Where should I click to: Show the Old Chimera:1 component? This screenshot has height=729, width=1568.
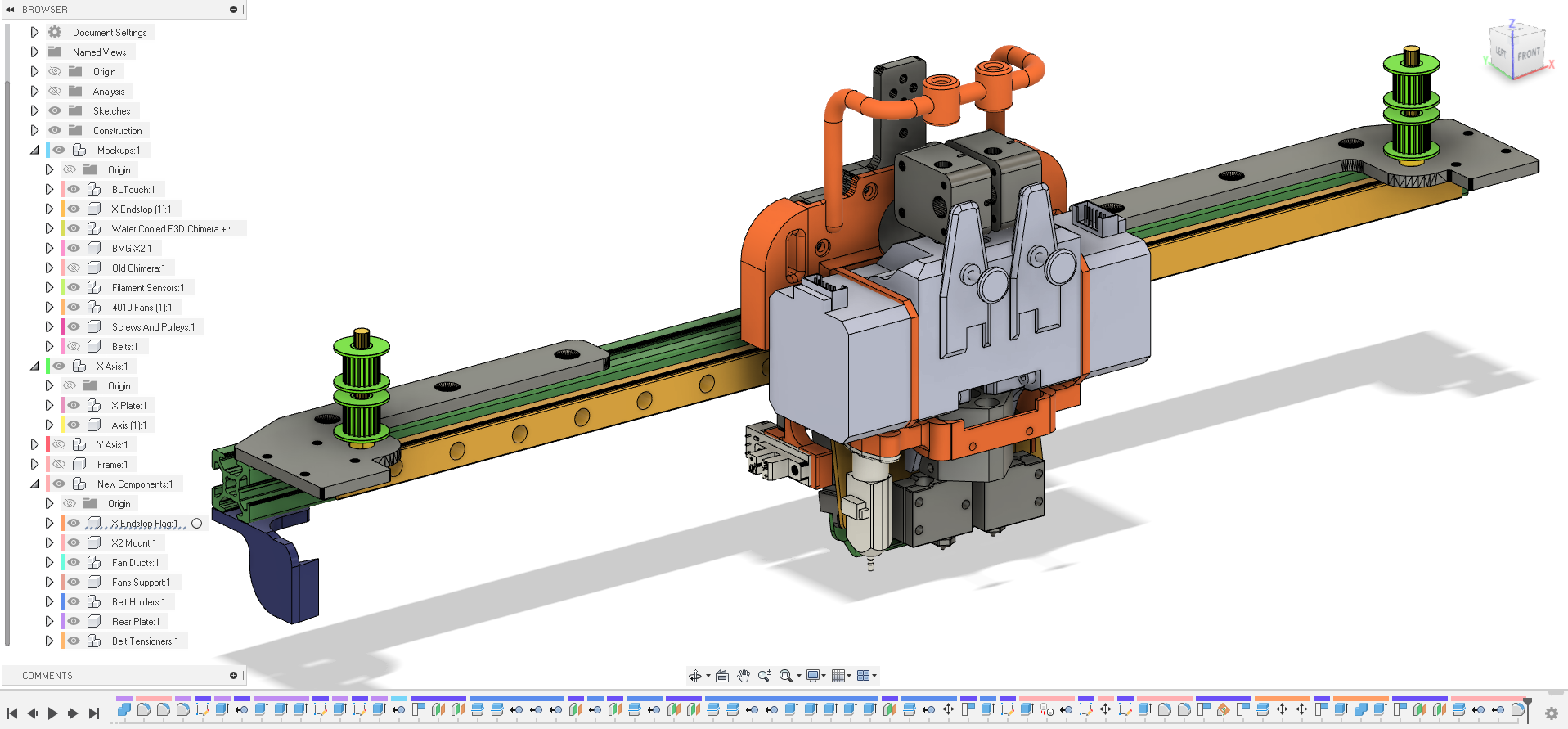(74, 268)
